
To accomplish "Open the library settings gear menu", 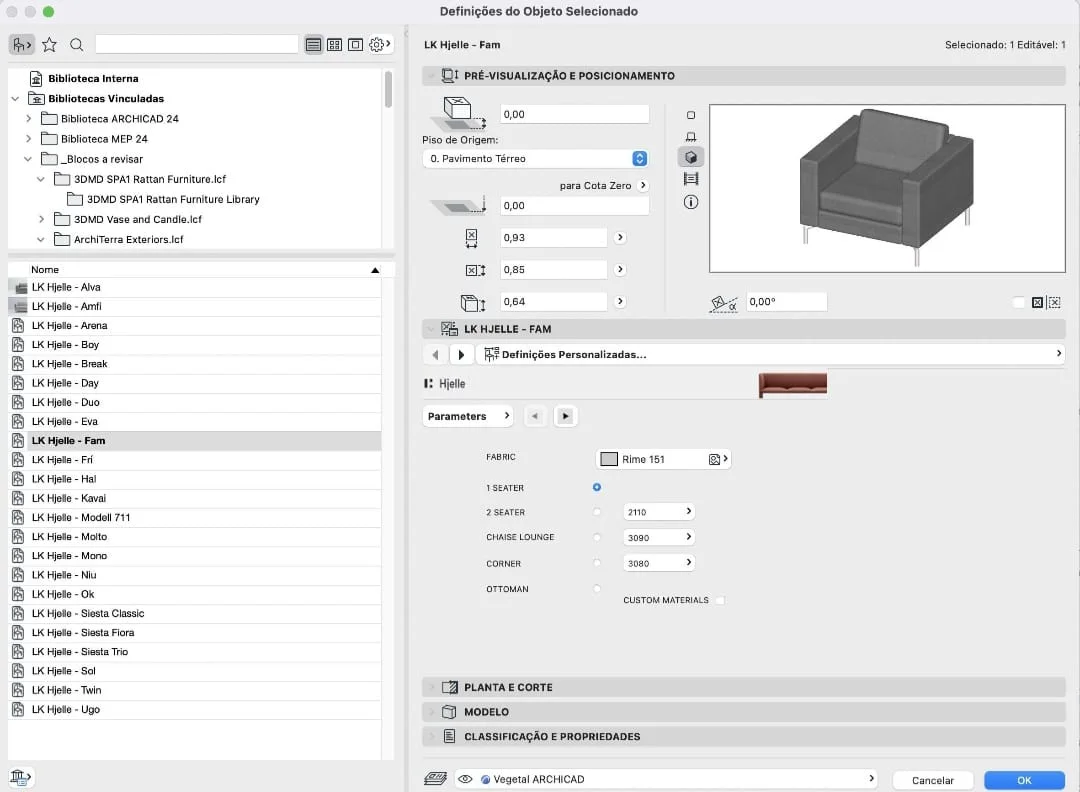I will tap(380, 45).
